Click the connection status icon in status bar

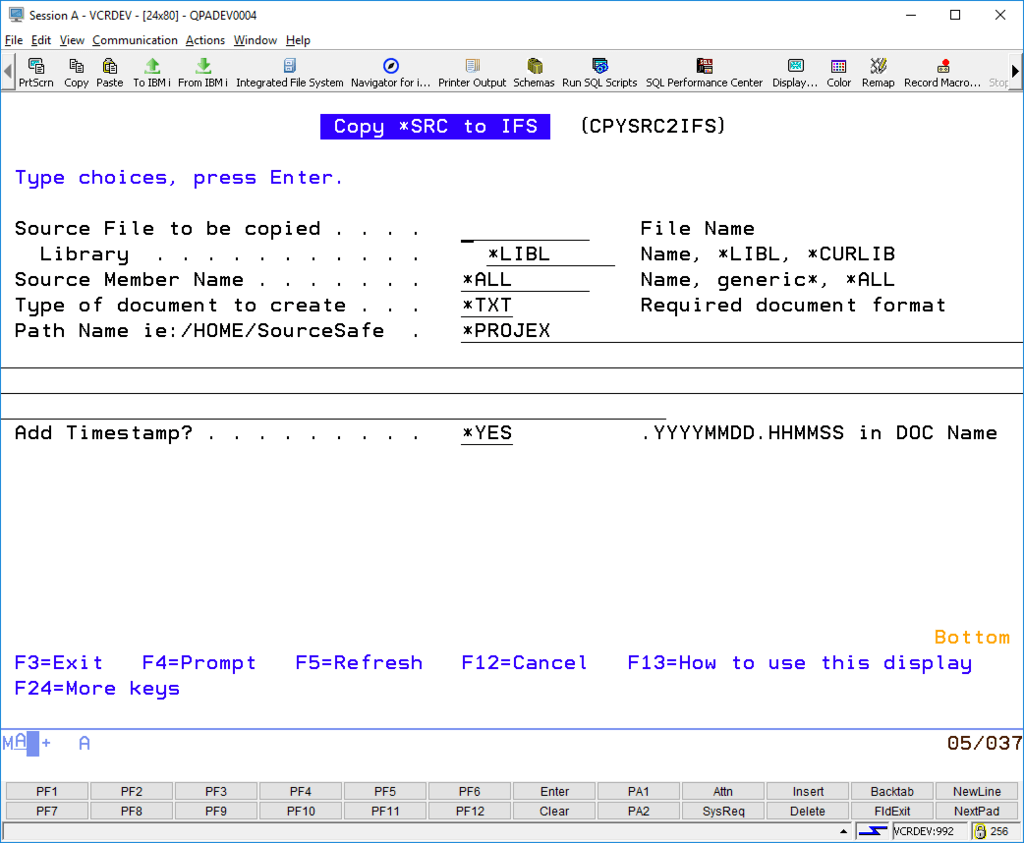pos(872,831)
